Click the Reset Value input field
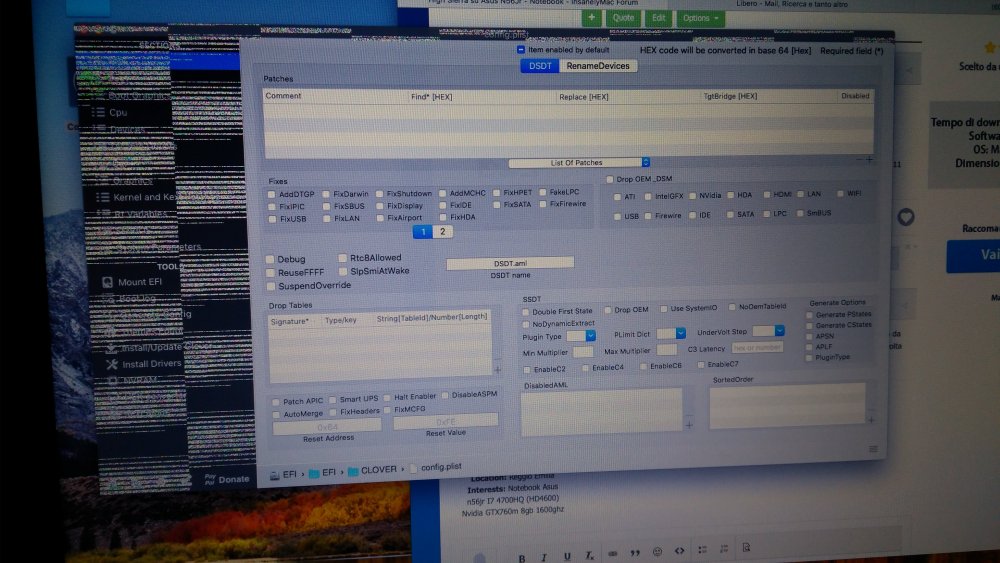 coord(445,421)
